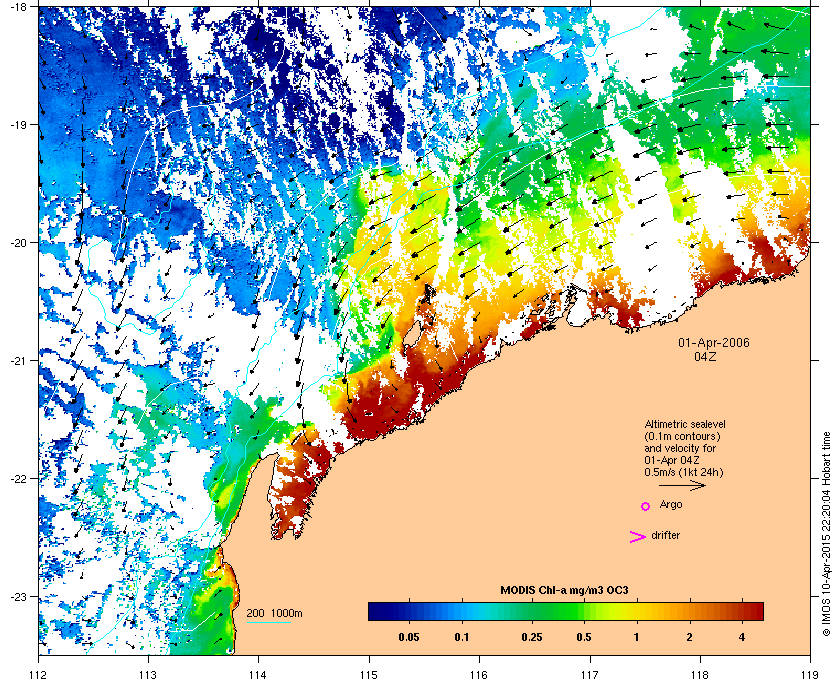840x680 pixels.
Task: Click the vertical IMOS copyright timestamp text
Action: [827, 535]
